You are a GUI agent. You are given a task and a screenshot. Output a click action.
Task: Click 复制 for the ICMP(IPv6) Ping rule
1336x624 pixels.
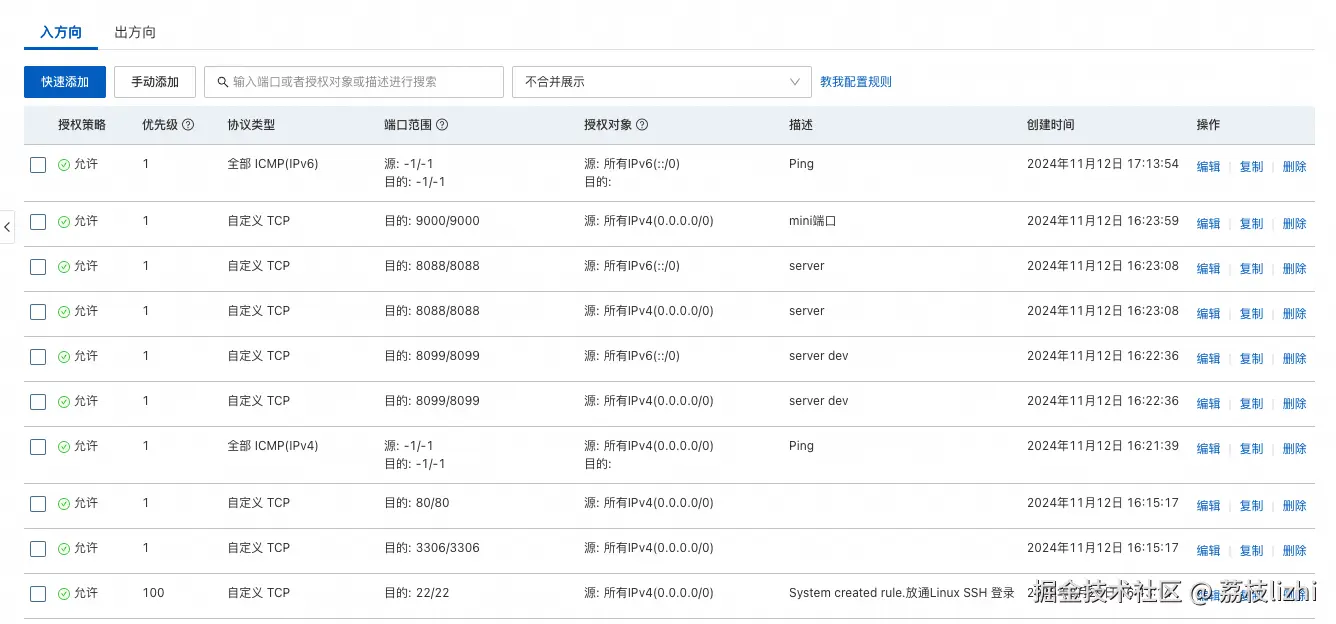point(1252,167)
